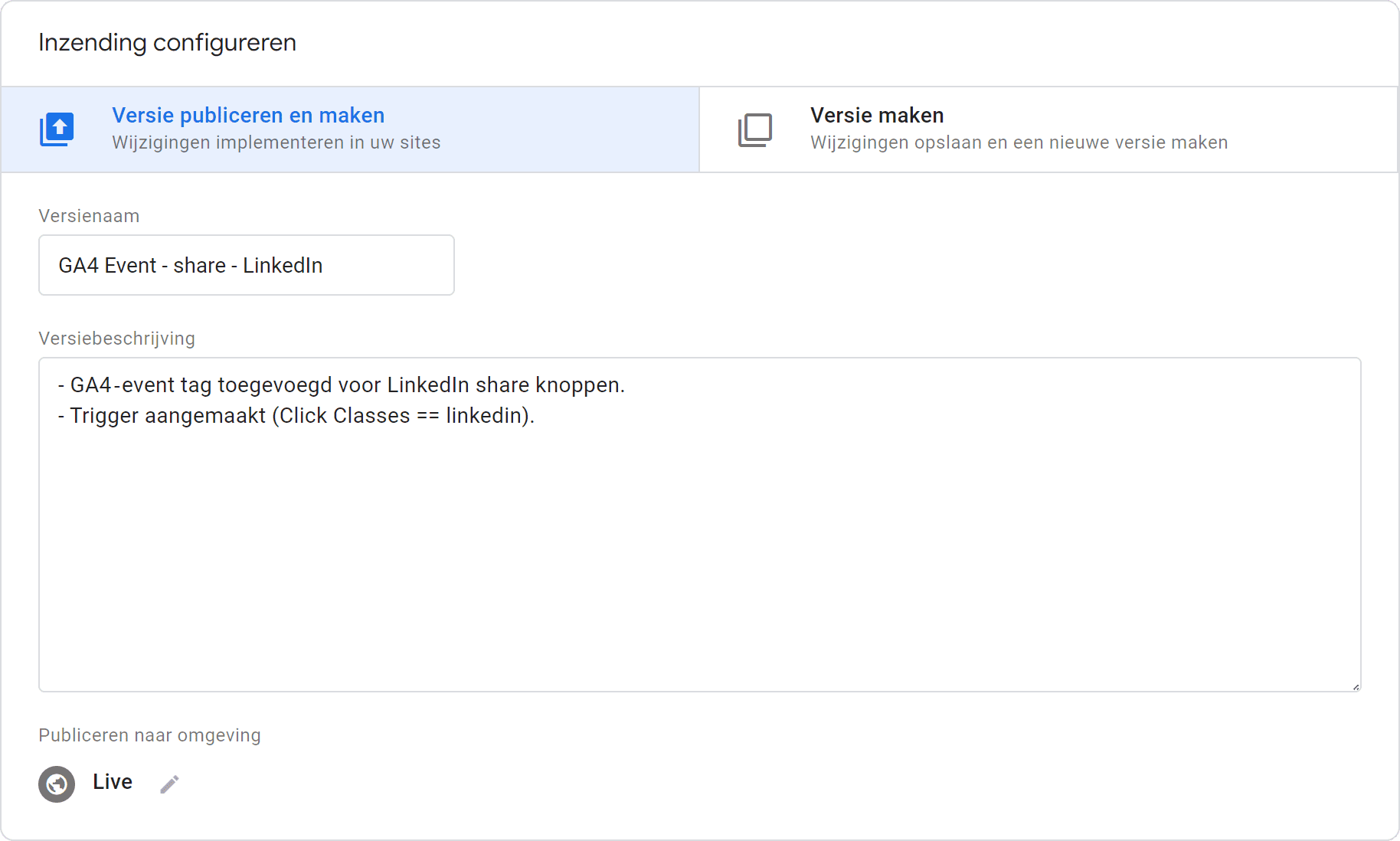This screenshot has width=1400, height=841.
Task: Click the resize handle of description box
Action: tap(1355, 686)
